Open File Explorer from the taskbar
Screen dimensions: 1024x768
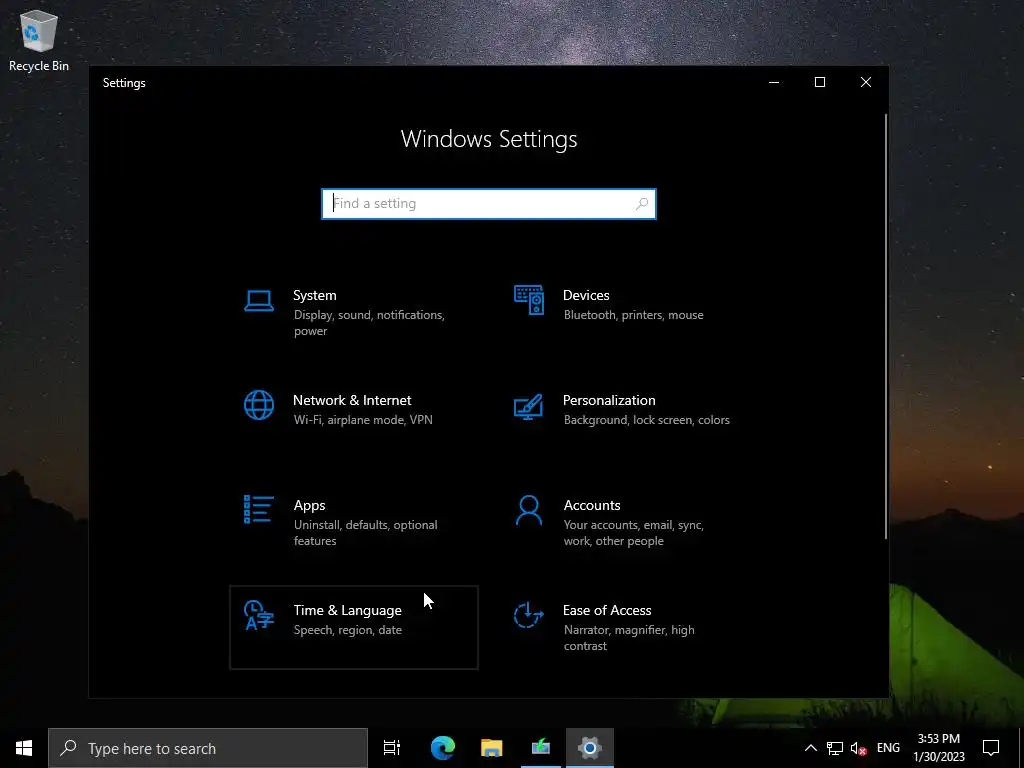492,748
